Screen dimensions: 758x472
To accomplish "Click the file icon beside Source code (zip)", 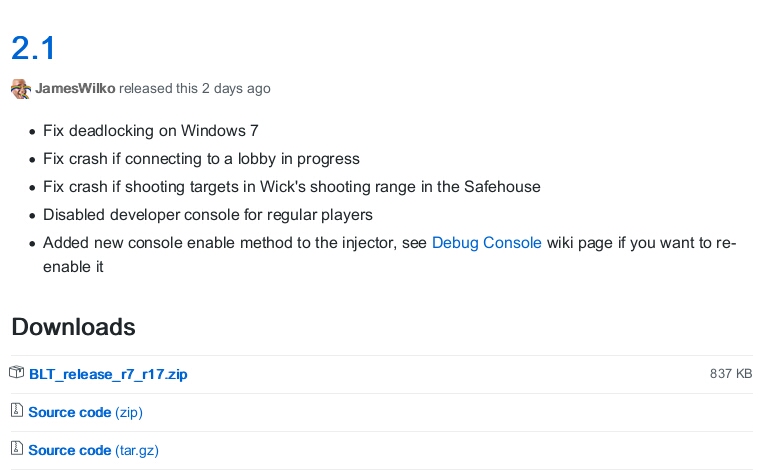I will (x=16, y=411).
